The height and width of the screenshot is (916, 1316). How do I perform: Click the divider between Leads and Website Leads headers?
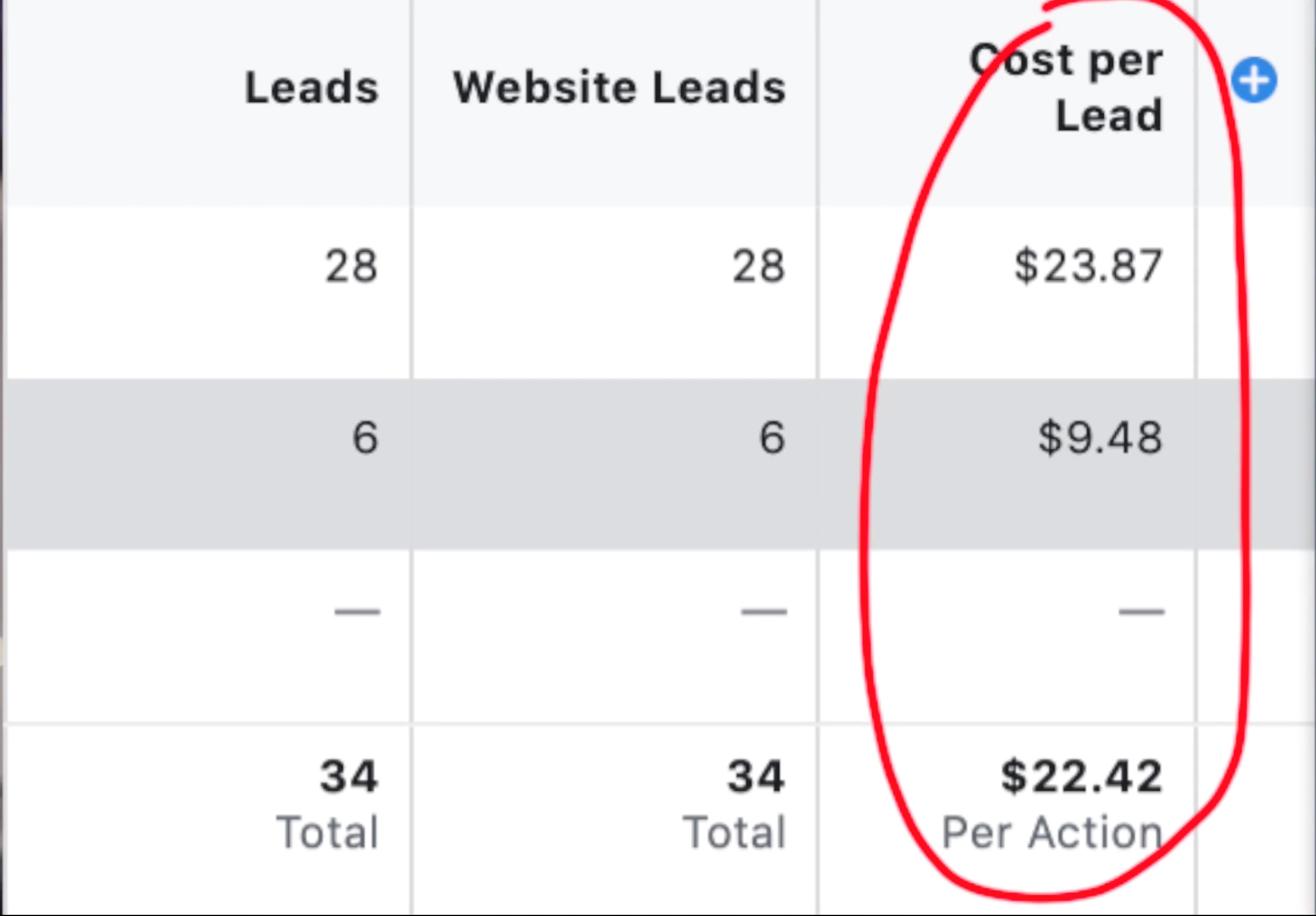411,103
